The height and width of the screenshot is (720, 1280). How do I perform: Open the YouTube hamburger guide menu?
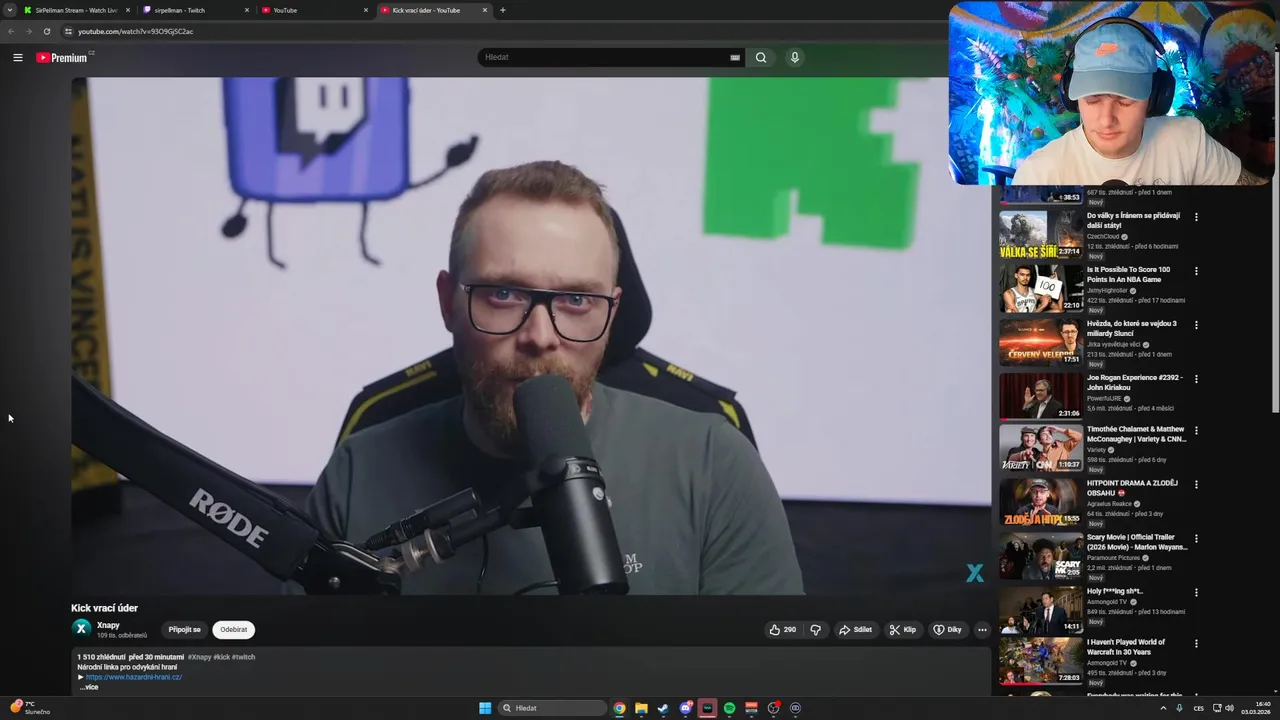coord(18,57)
